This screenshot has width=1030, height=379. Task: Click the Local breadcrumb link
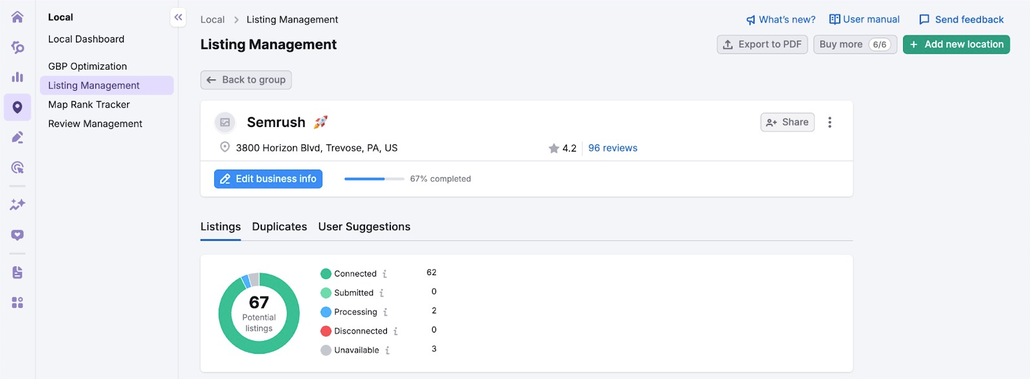(212, 20)
